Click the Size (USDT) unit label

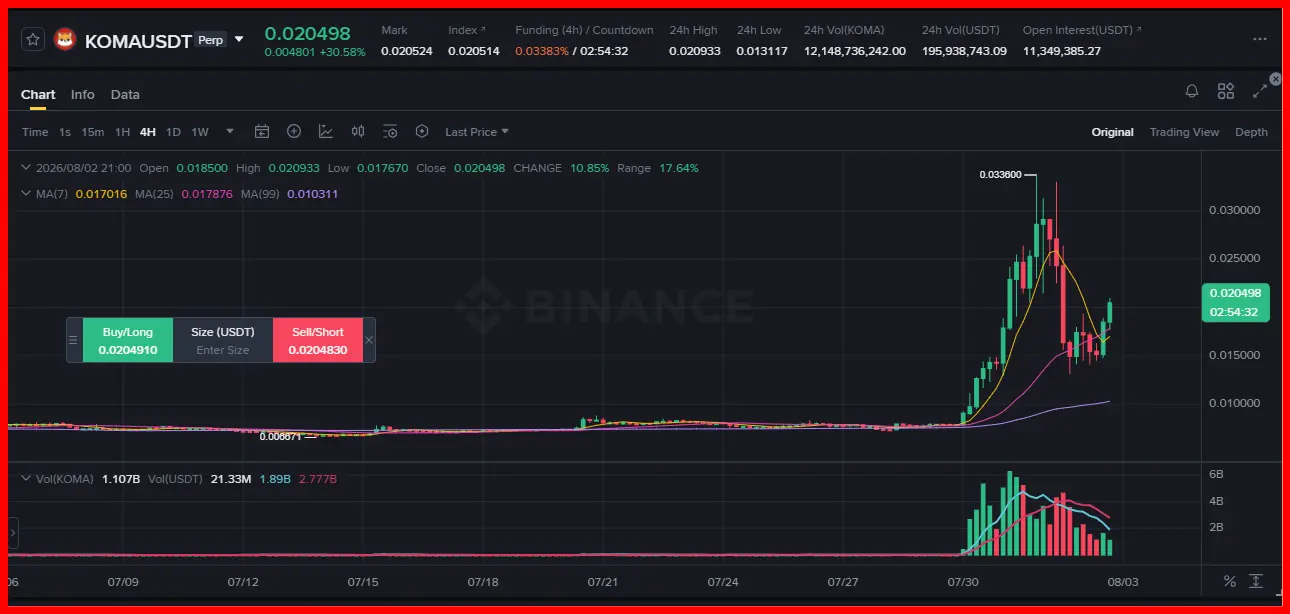point(223,332)
